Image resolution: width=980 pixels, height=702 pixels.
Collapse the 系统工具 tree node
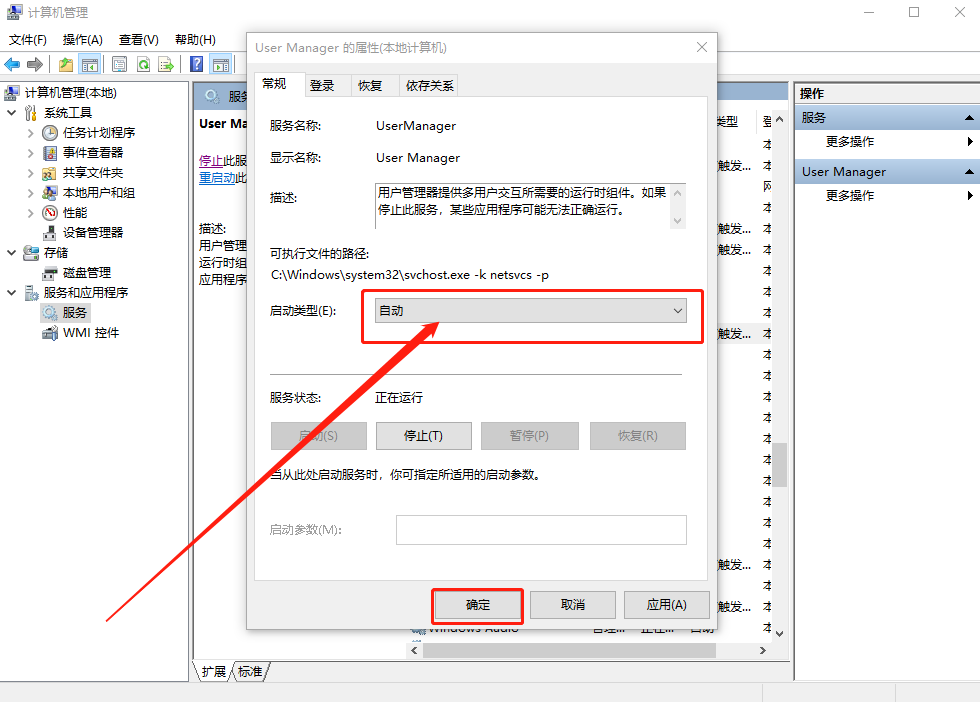pyautogui.click(x=12, y=113)
